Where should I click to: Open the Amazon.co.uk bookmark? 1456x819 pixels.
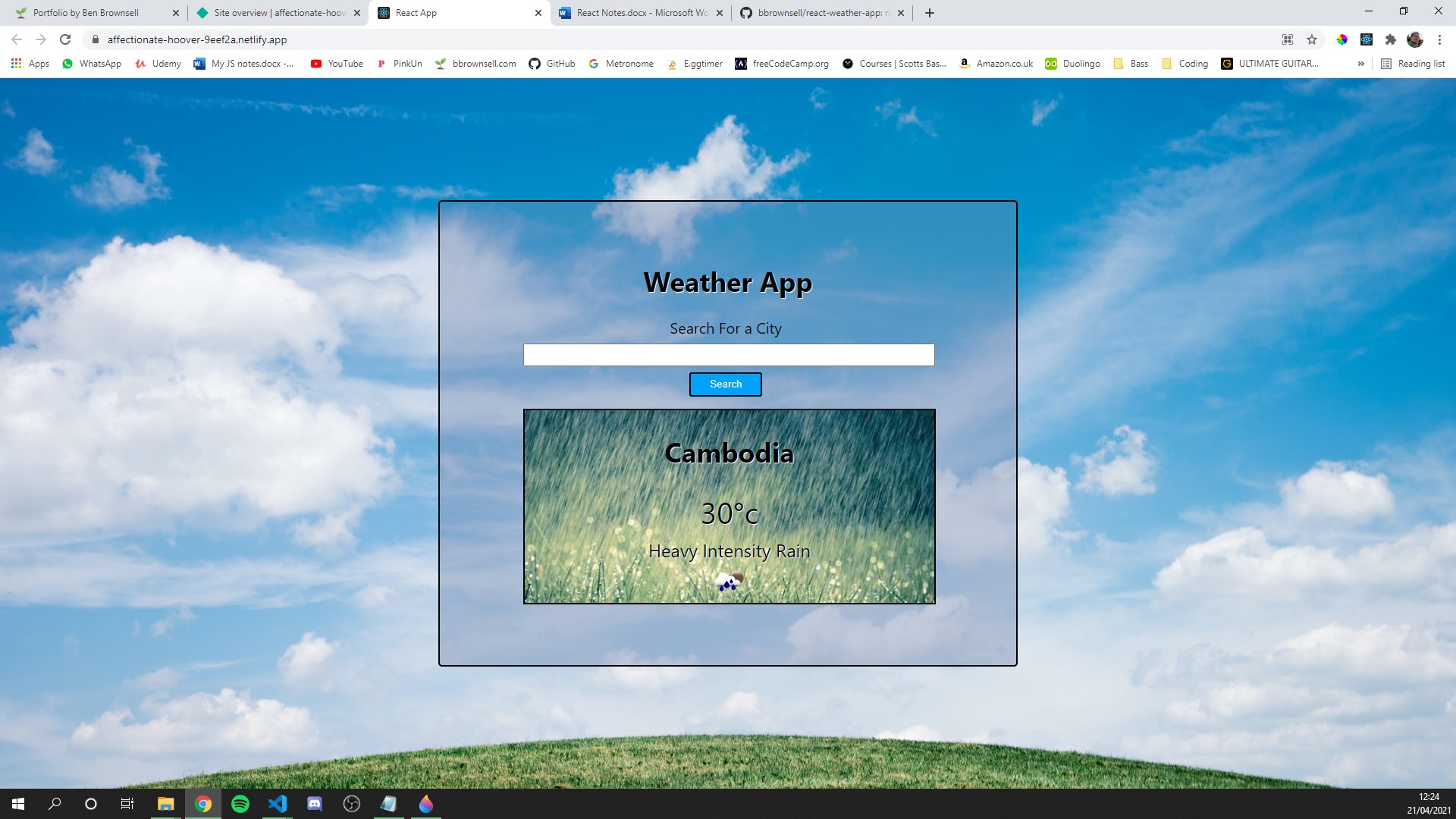point(996,64)
